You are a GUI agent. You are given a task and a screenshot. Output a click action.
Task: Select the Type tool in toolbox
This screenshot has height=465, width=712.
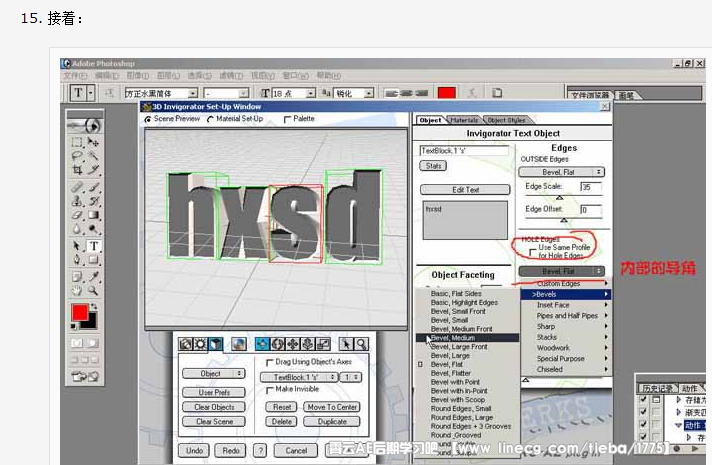[x=93, y=246]
